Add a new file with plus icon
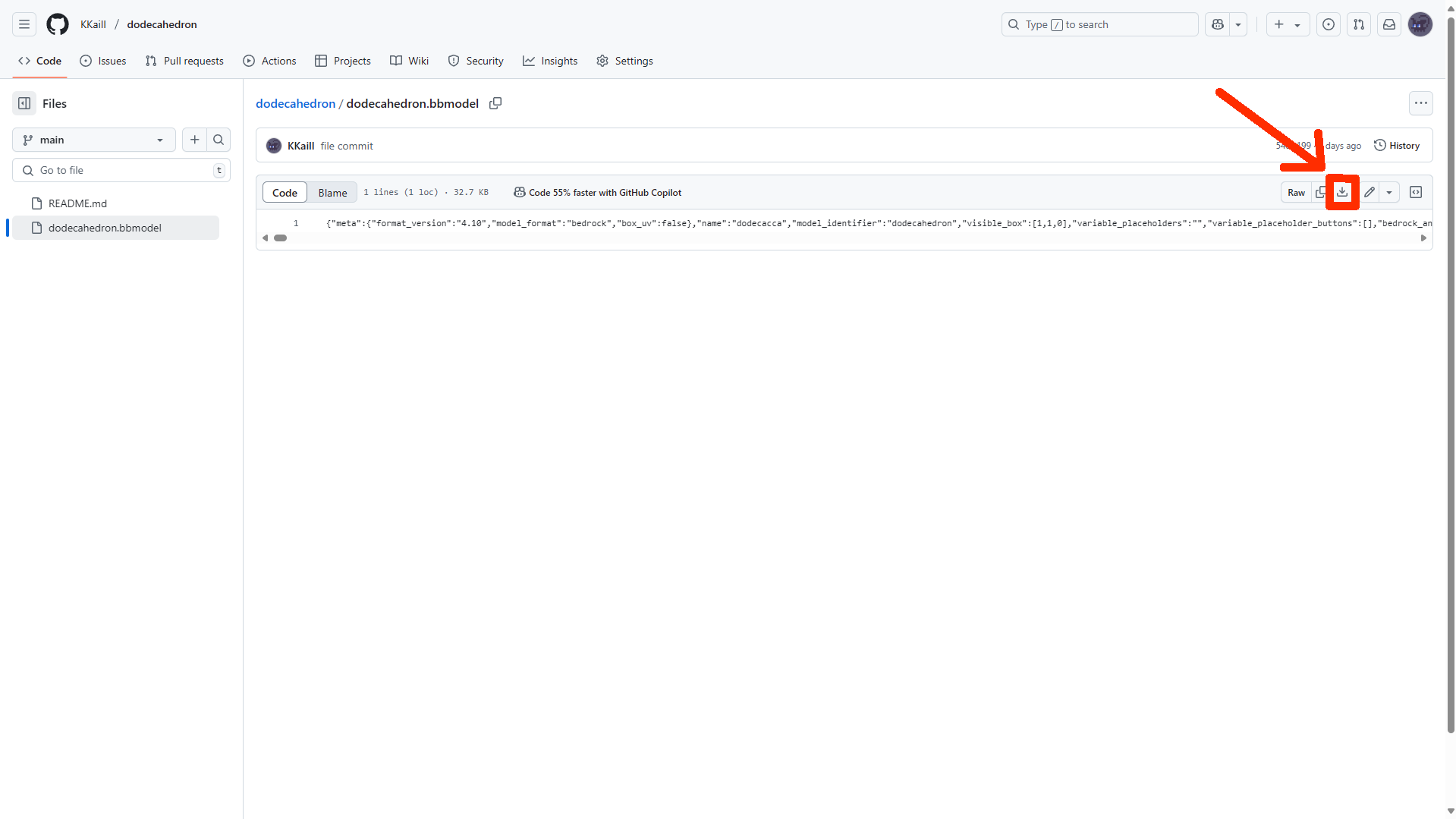Viewport: 1456px width, 819px height. coord(195,140)
